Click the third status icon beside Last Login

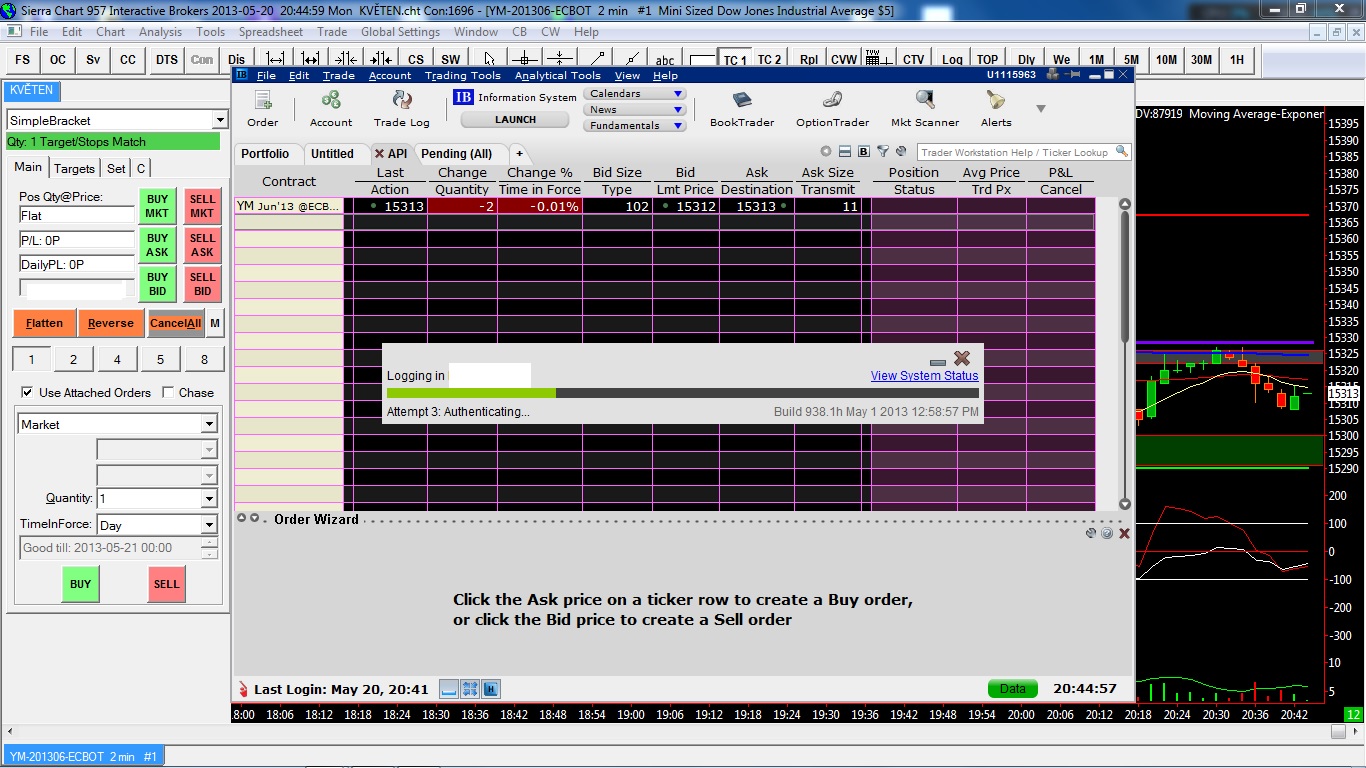coord(491,689)
